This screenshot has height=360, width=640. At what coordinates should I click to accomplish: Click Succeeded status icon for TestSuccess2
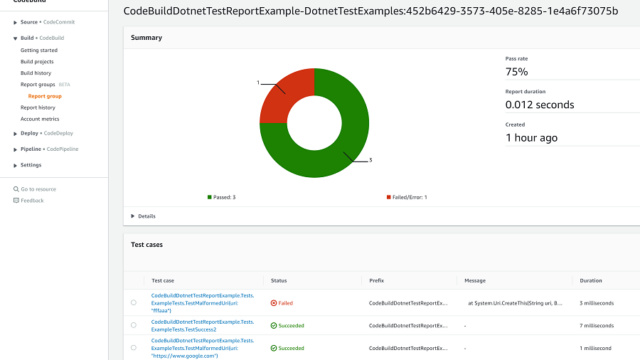tap(273, 325)
